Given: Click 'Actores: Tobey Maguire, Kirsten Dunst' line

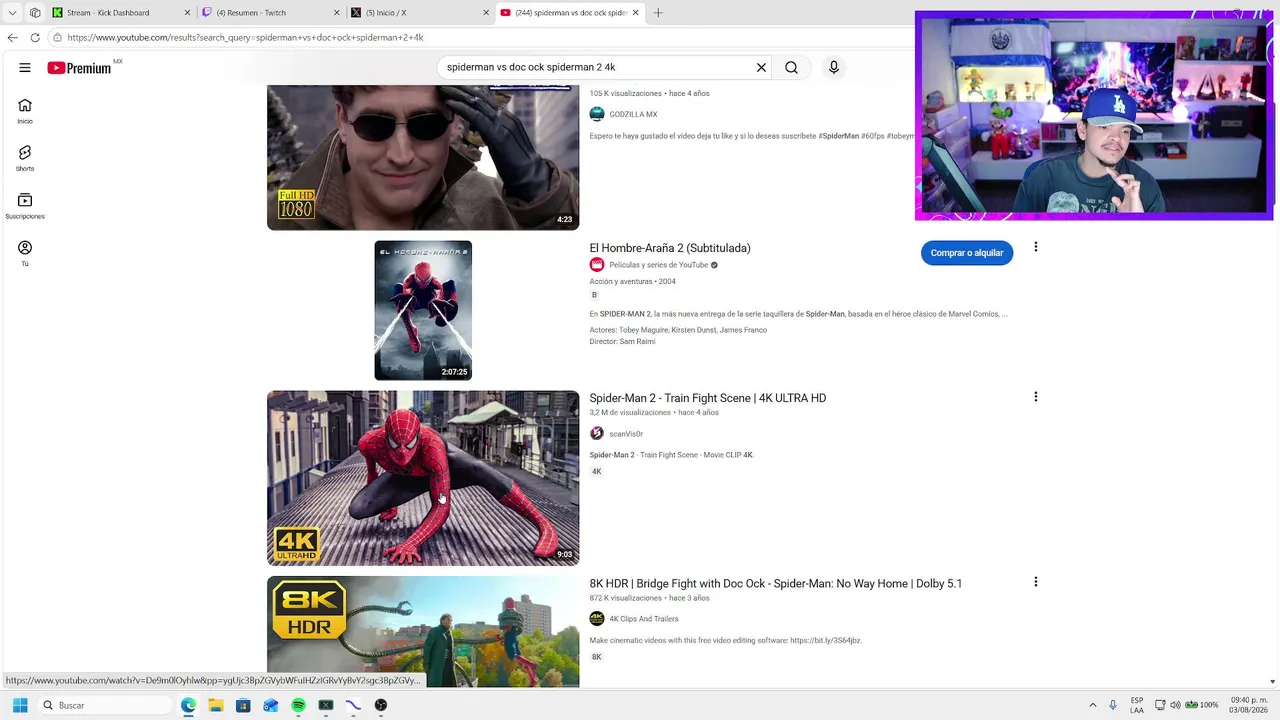Looking at the screenshot, I should pos(679,330).
